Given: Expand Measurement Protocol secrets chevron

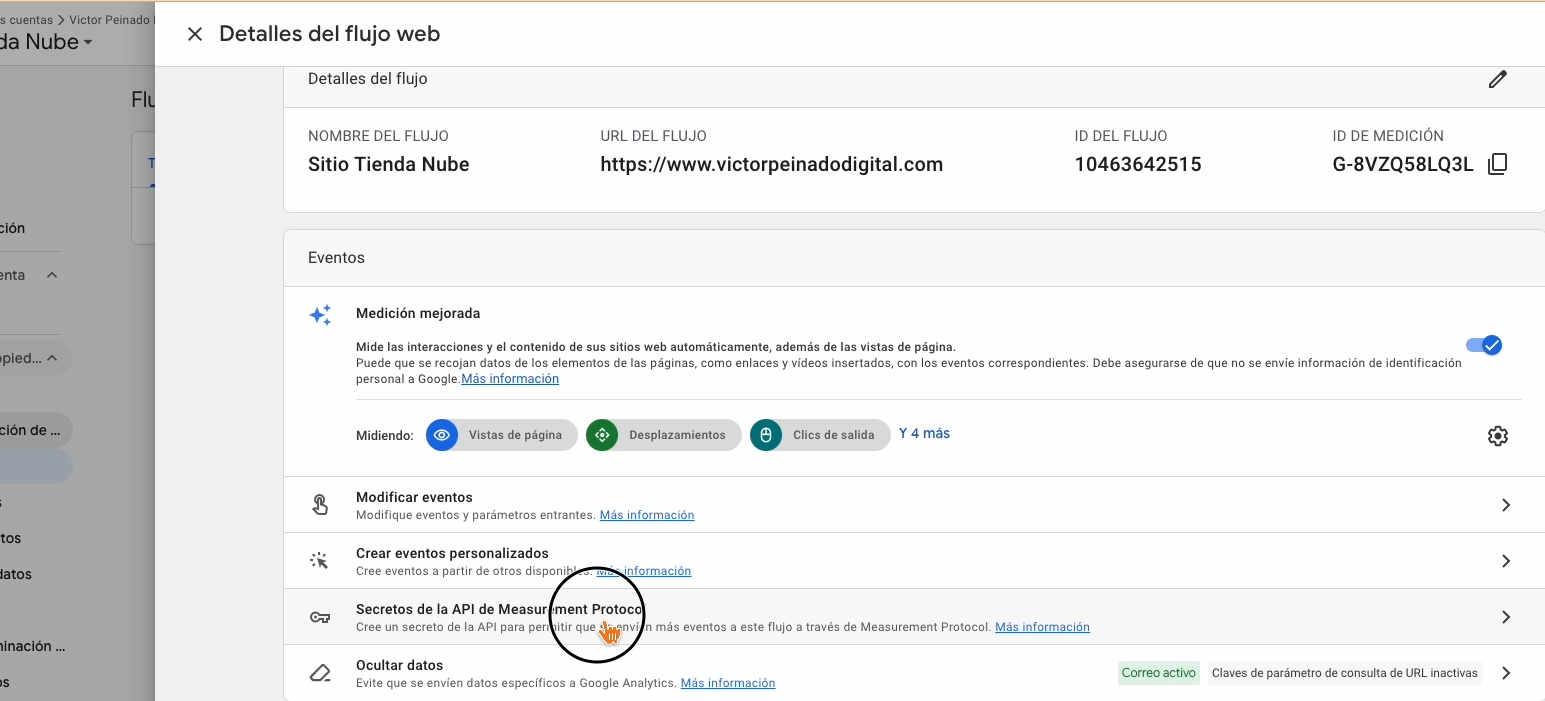Looking at the screenshot, I should pos(1506,617).
